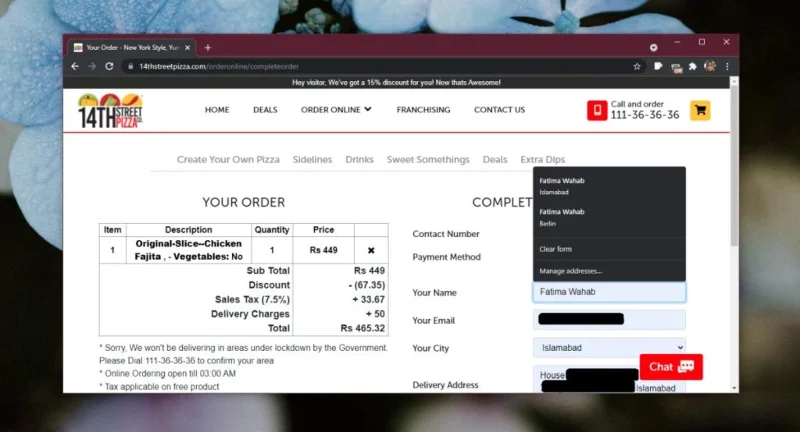The image size is (800, 432).
Task: Remove the Chicken Fajita item with X
Action: [371, 250]
